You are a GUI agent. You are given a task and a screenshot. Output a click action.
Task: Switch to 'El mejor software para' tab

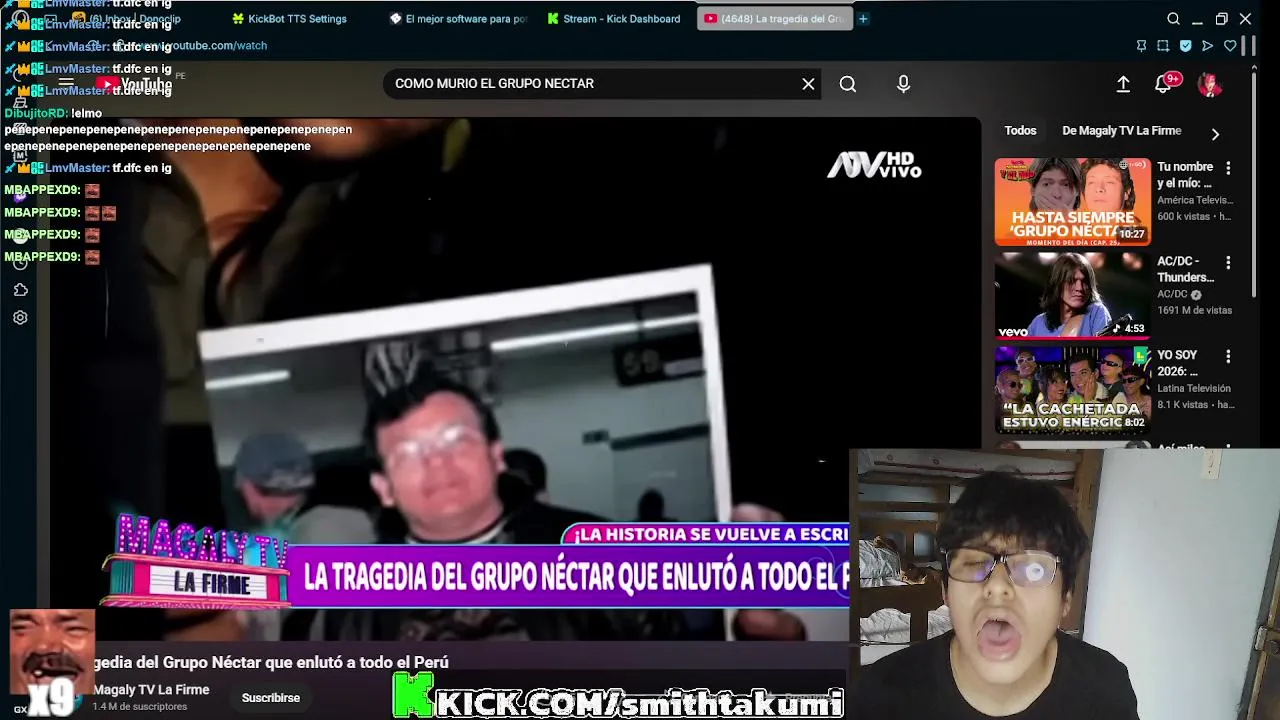[460, 19]
